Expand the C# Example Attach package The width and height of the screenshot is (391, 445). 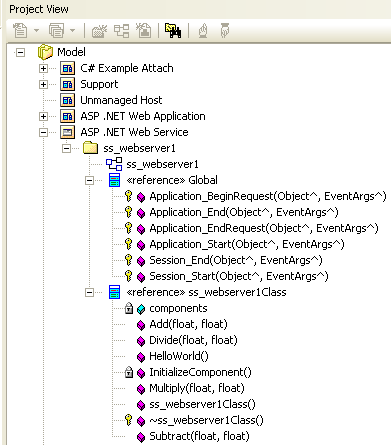(x=43, y=68)
